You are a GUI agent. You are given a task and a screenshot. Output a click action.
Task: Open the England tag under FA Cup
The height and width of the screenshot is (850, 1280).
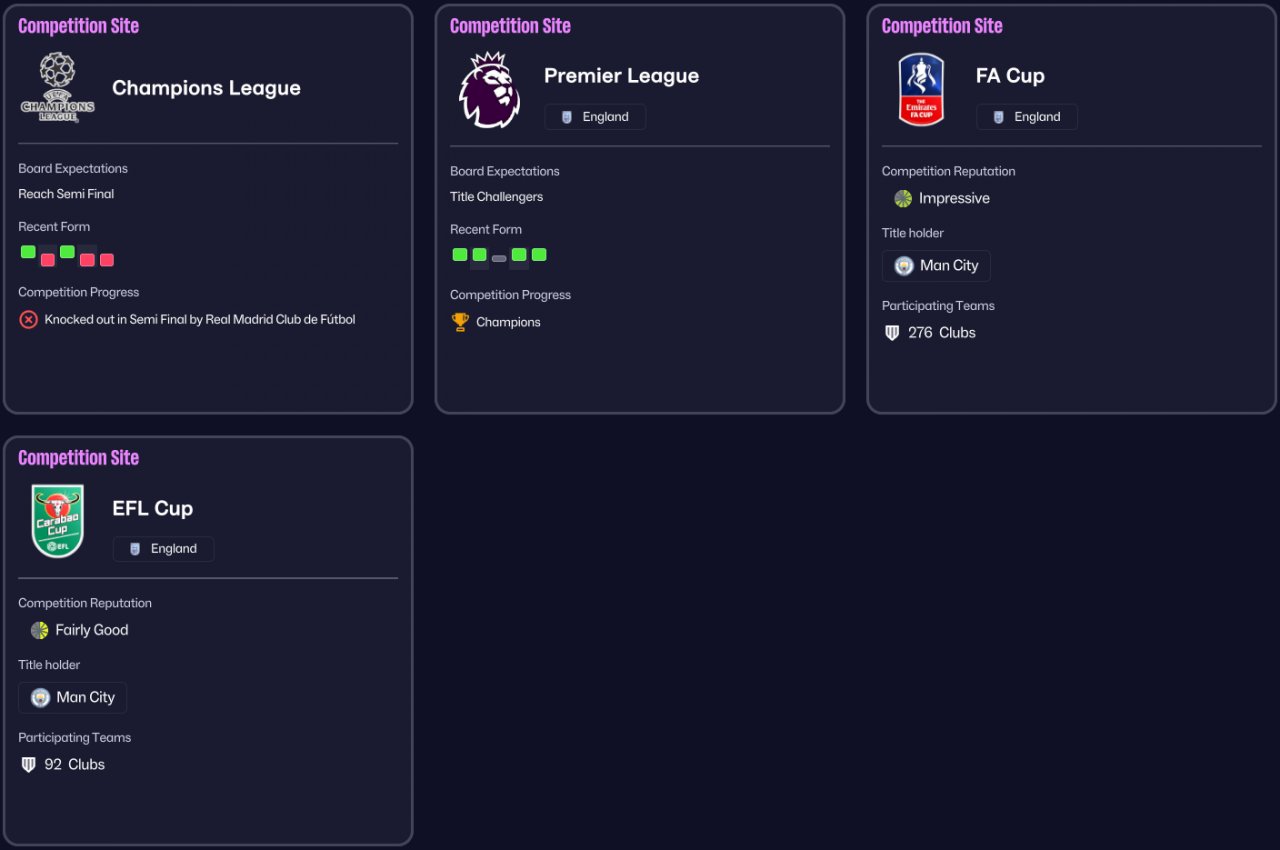(x=1027, y=117)
